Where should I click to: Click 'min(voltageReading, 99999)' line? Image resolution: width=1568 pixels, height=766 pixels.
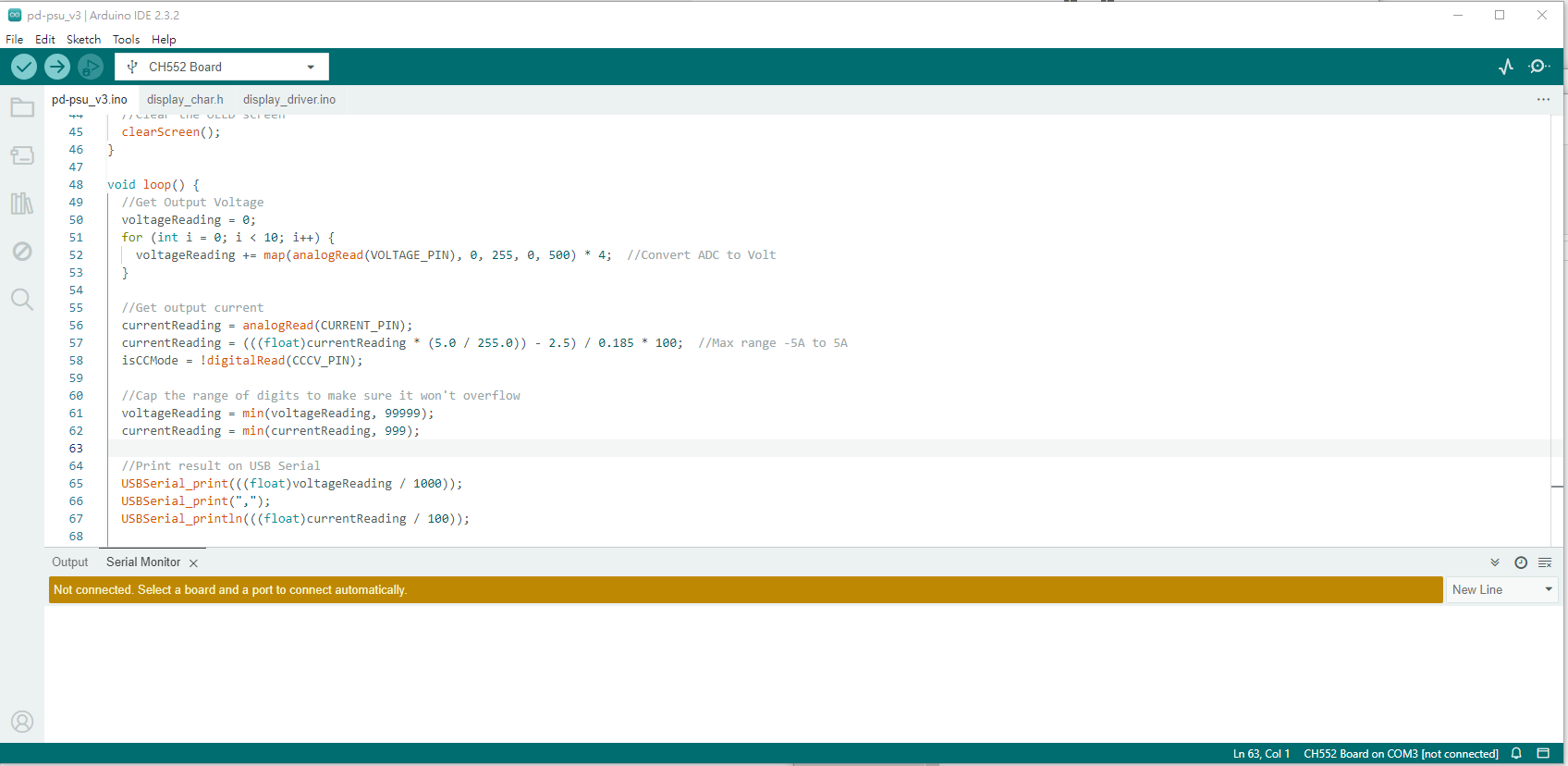[277, 414]
